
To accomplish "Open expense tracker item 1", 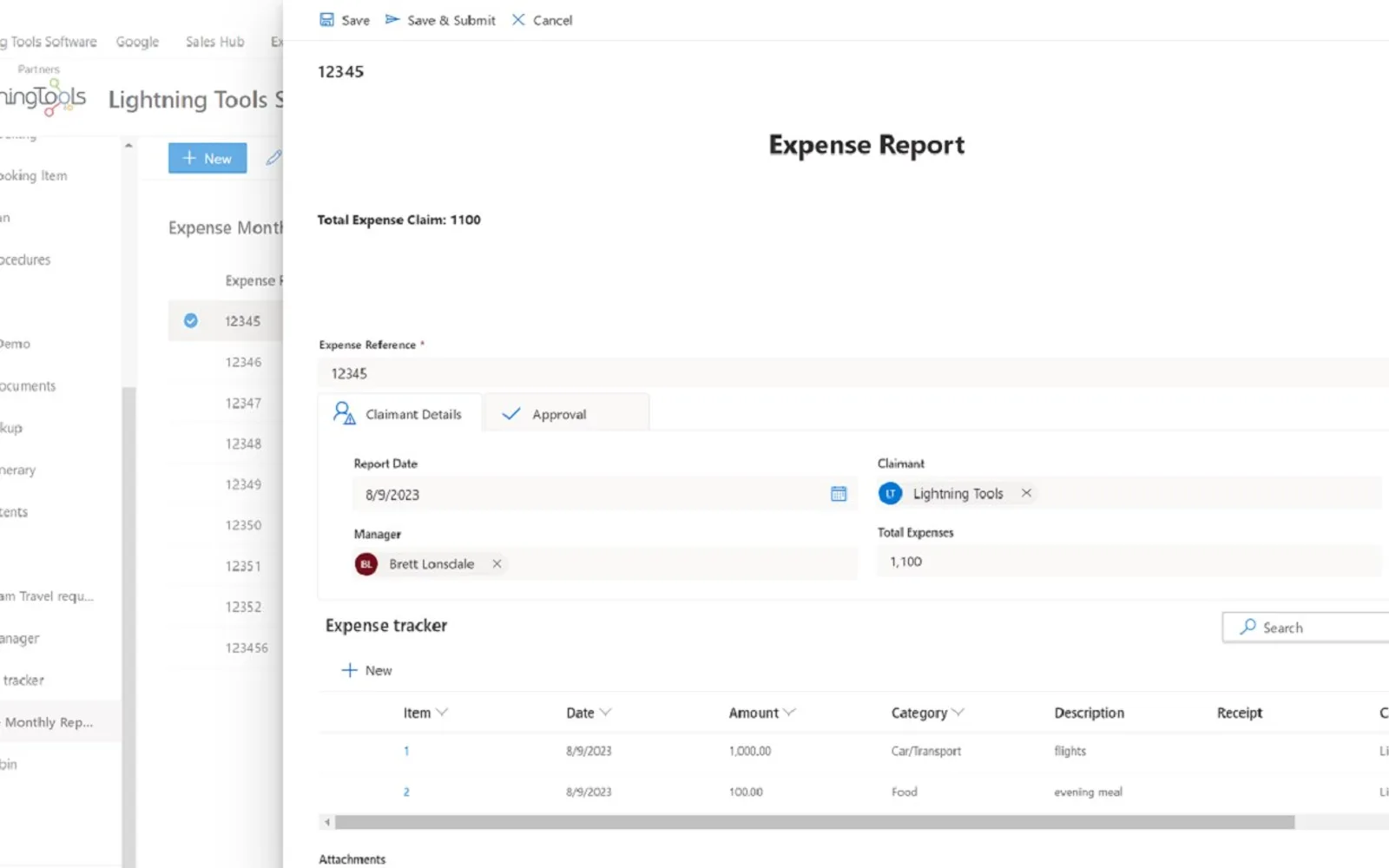I will [x=406, y=751].
